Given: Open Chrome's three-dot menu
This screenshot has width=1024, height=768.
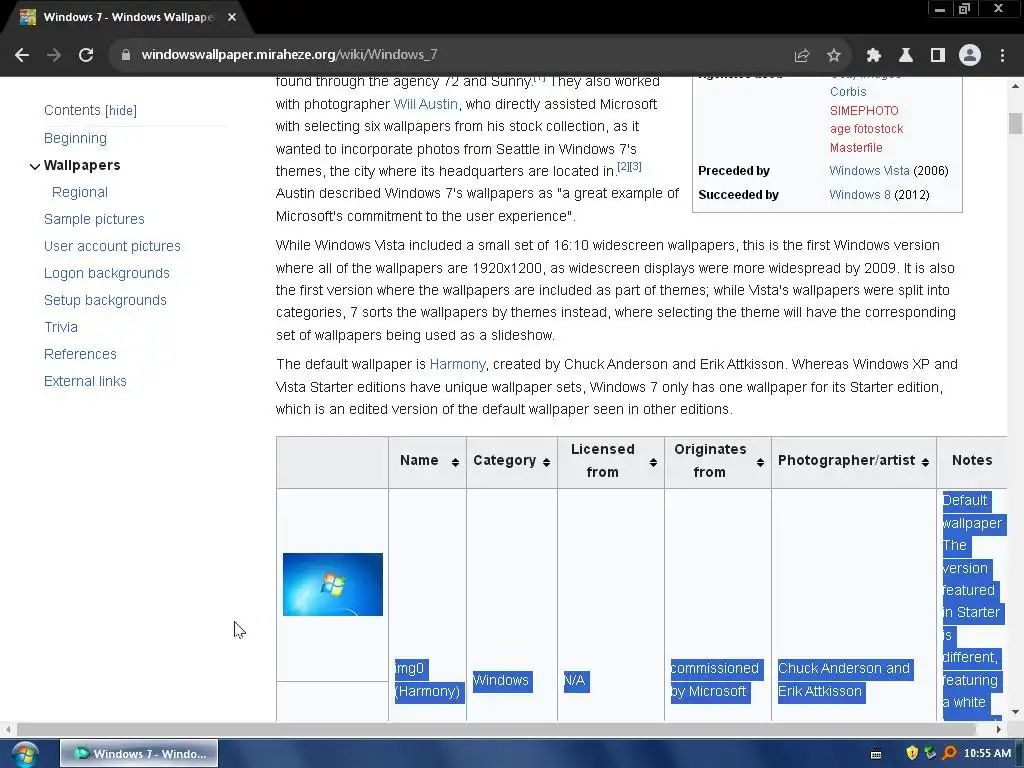Looking at the screenshot, I should coord(1002,56).
